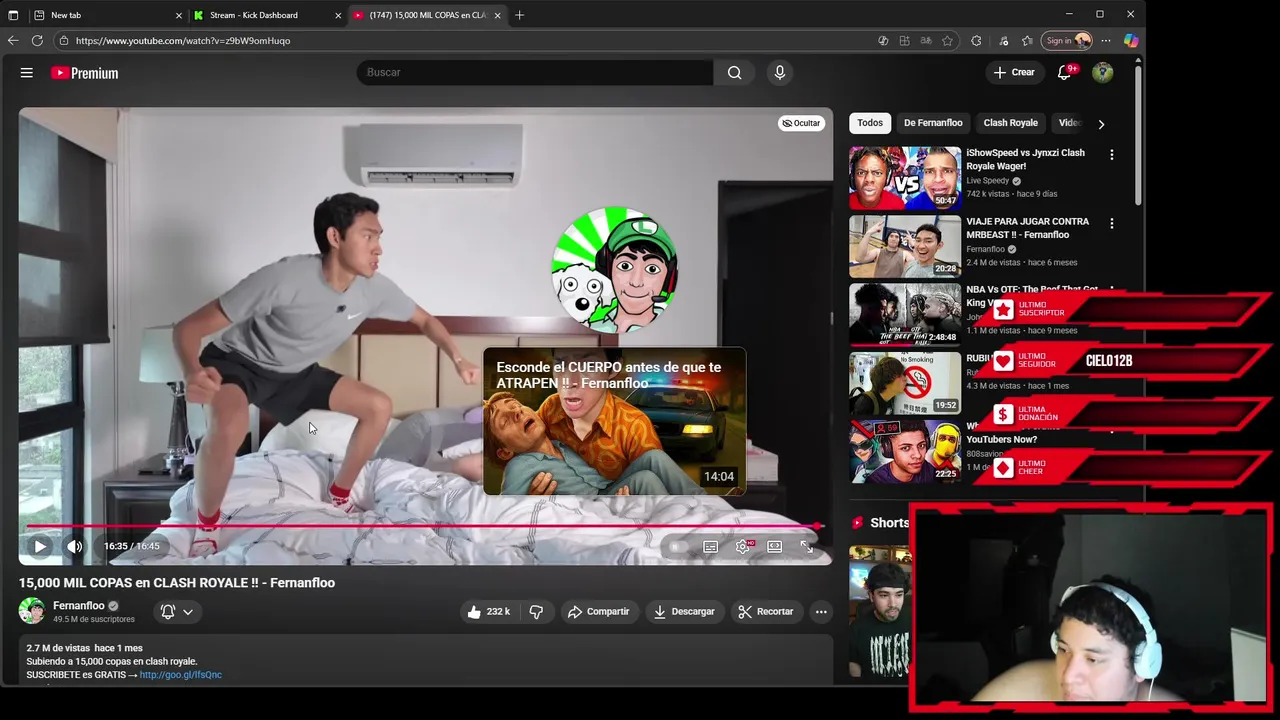Open the Crear create button
1280x720 pixels.
[1014, 72]
